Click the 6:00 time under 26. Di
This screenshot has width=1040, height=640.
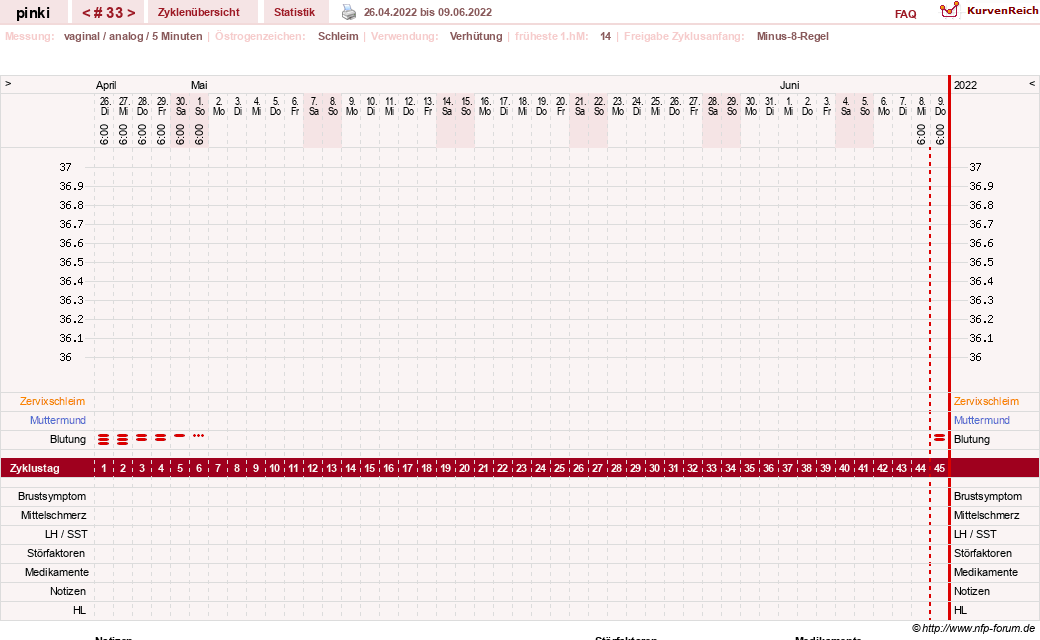pyautogui.click(x=104, y=135)
